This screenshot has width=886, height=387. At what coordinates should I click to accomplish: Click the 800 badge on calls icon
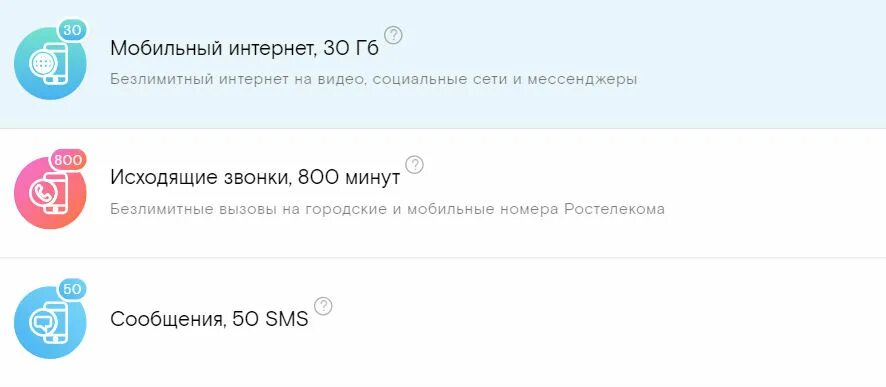68,160
